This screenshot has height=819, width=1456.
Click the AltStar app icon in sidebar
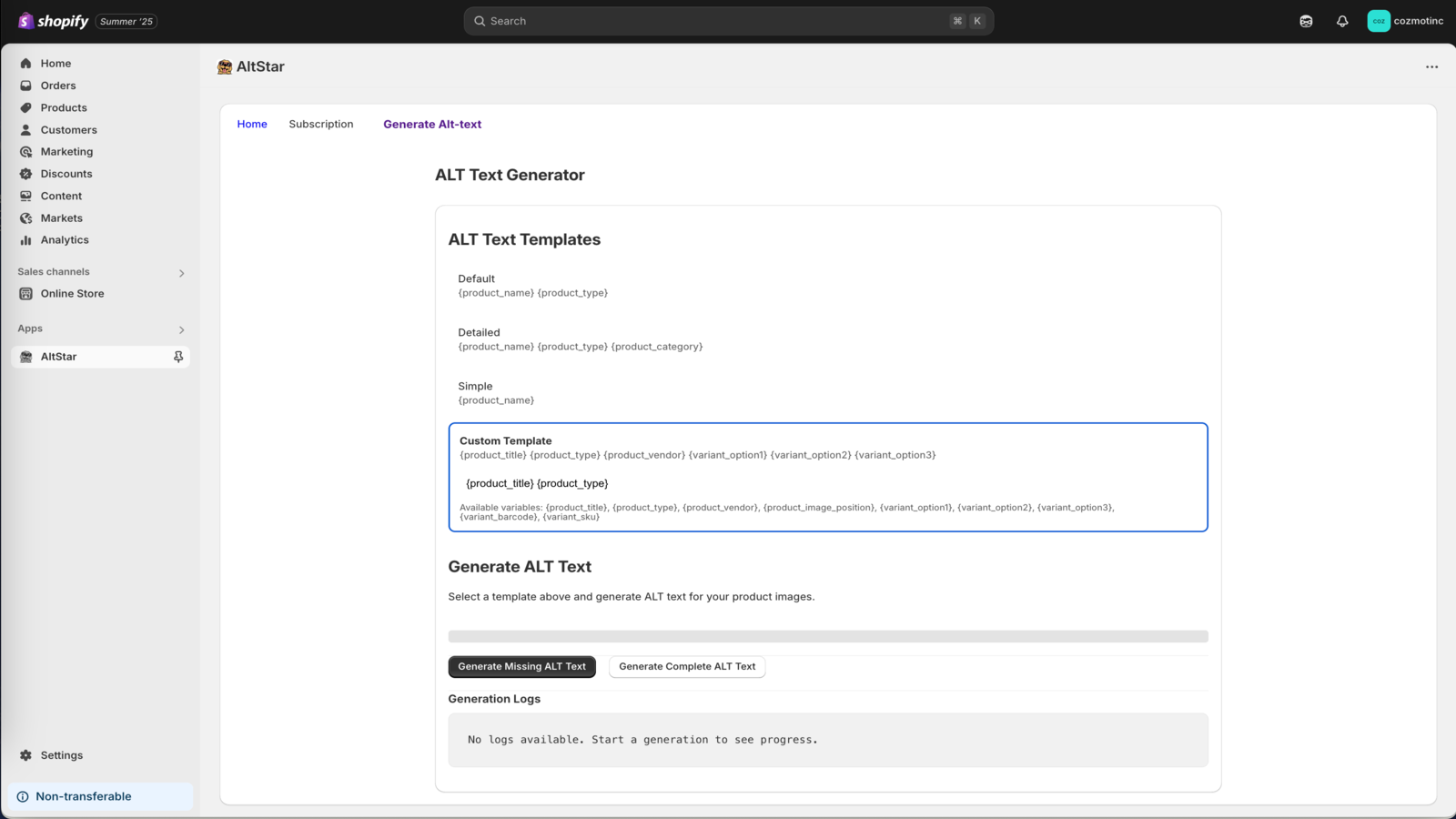pos(25,357)
